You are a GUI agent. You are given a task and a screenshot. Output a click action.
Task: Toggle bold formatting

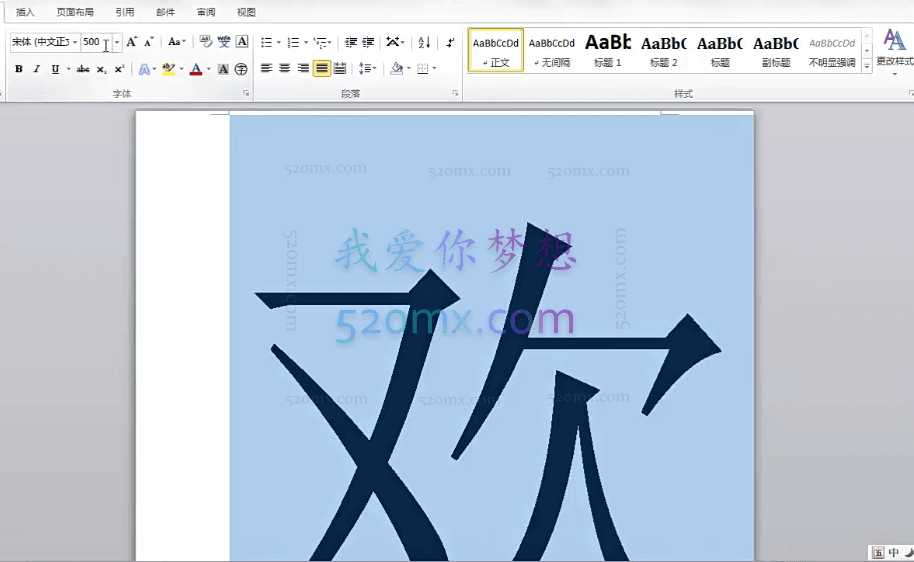pos(18,69)
